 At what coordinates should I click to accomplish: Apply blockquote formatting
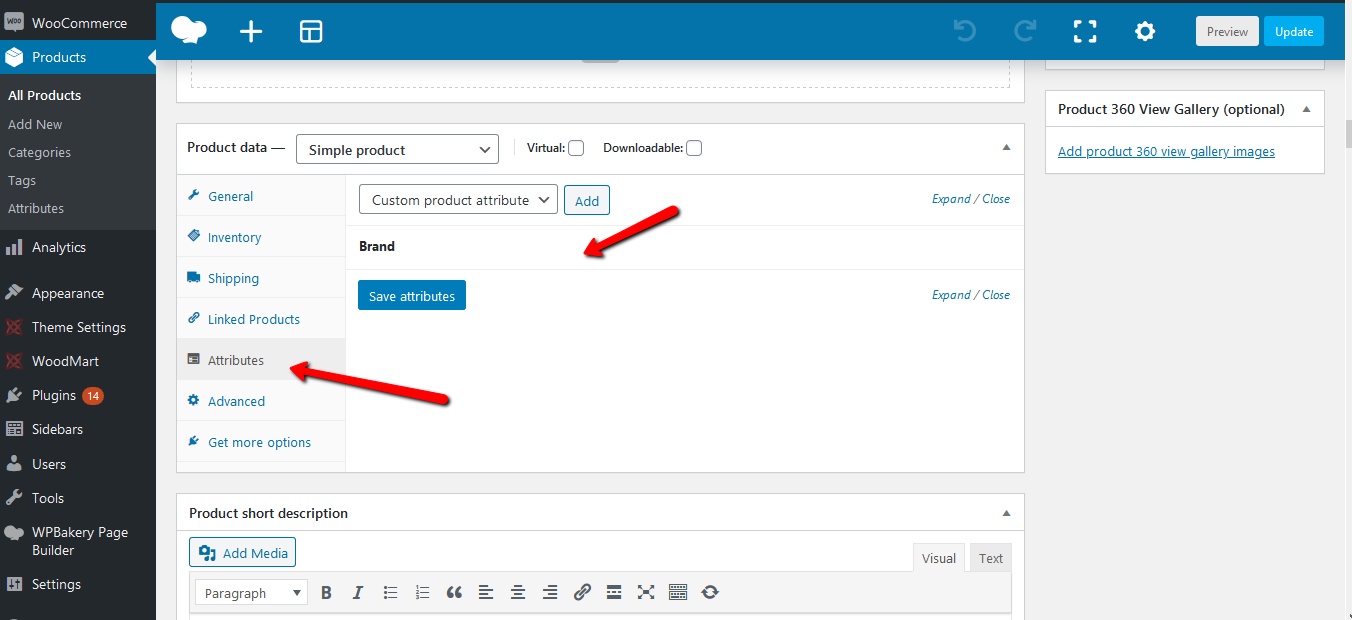click(x=454, y=593)
